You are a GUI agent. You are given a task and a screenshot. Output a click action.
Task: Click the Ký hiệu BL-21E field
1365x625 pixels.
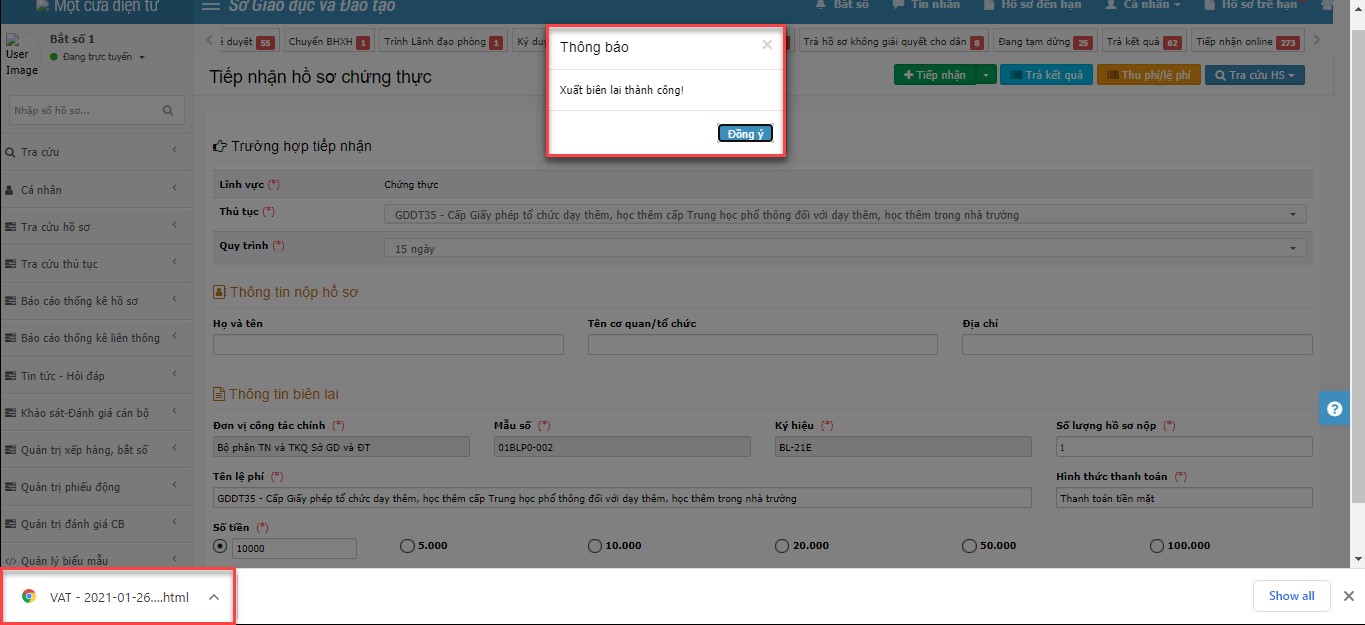903,447
